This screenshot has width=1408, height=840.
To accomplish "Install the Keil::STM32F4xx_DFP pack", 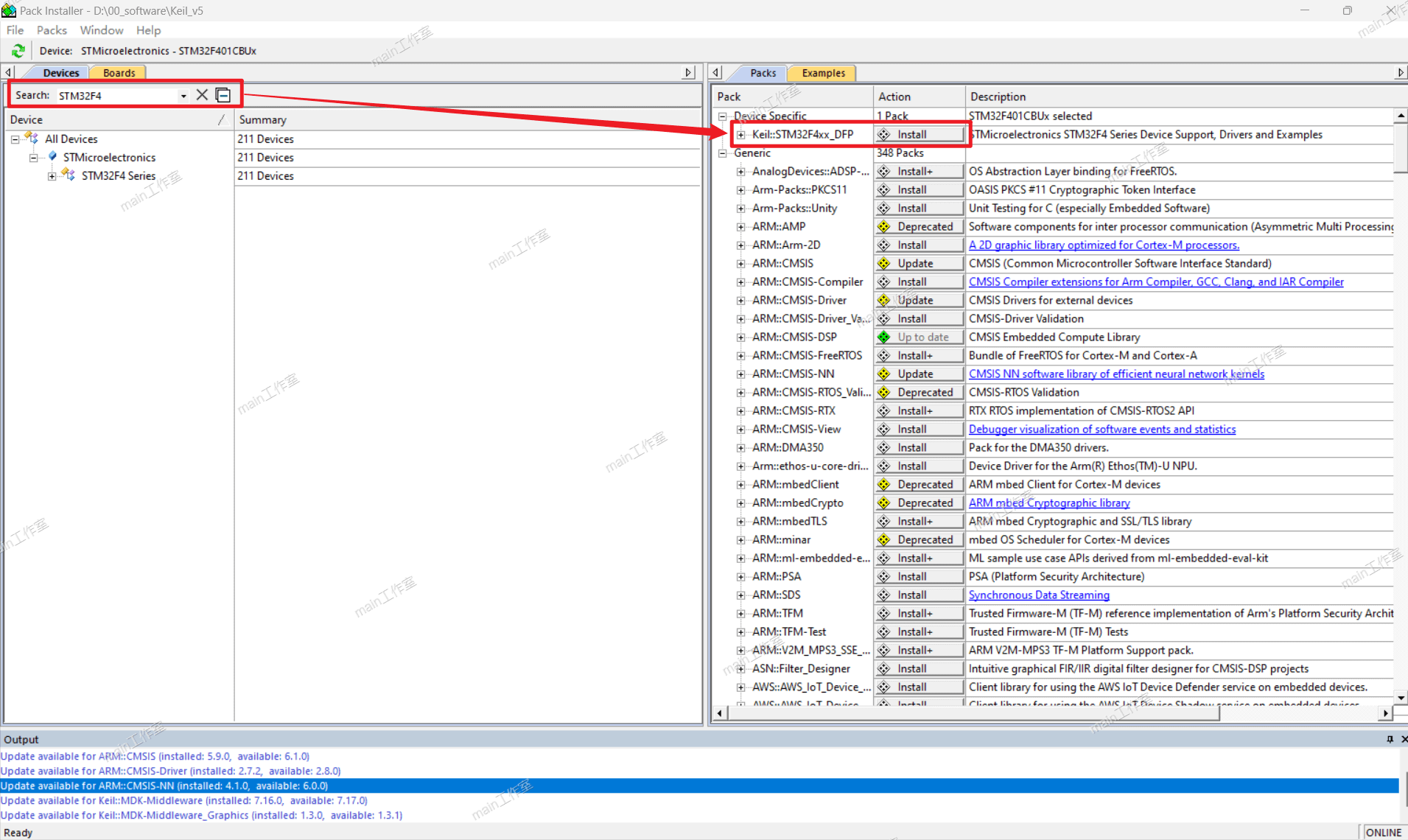I will (920, 135).
